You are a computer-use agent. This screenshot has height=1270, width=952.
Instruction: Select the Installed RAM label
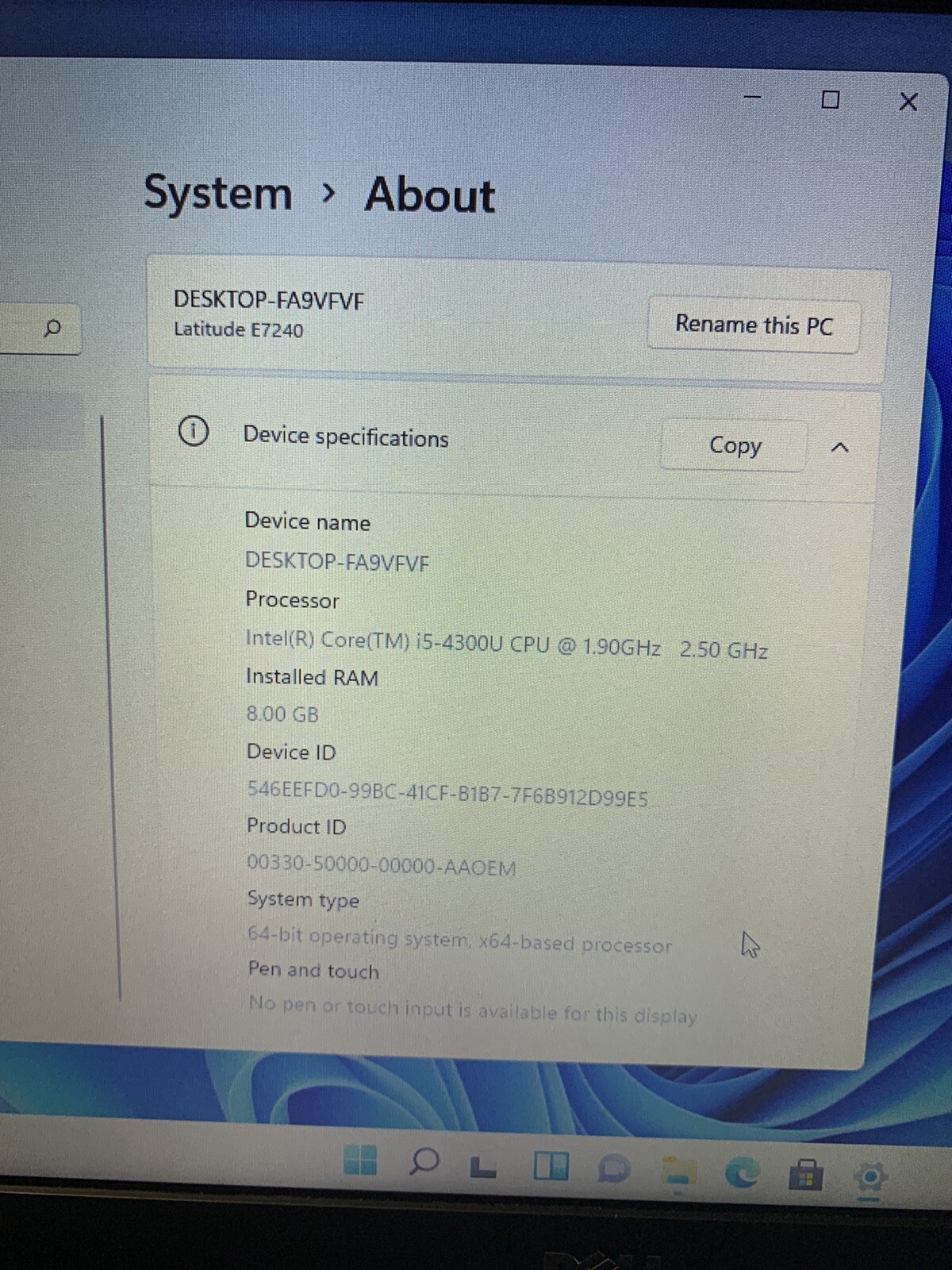[312, 676]
